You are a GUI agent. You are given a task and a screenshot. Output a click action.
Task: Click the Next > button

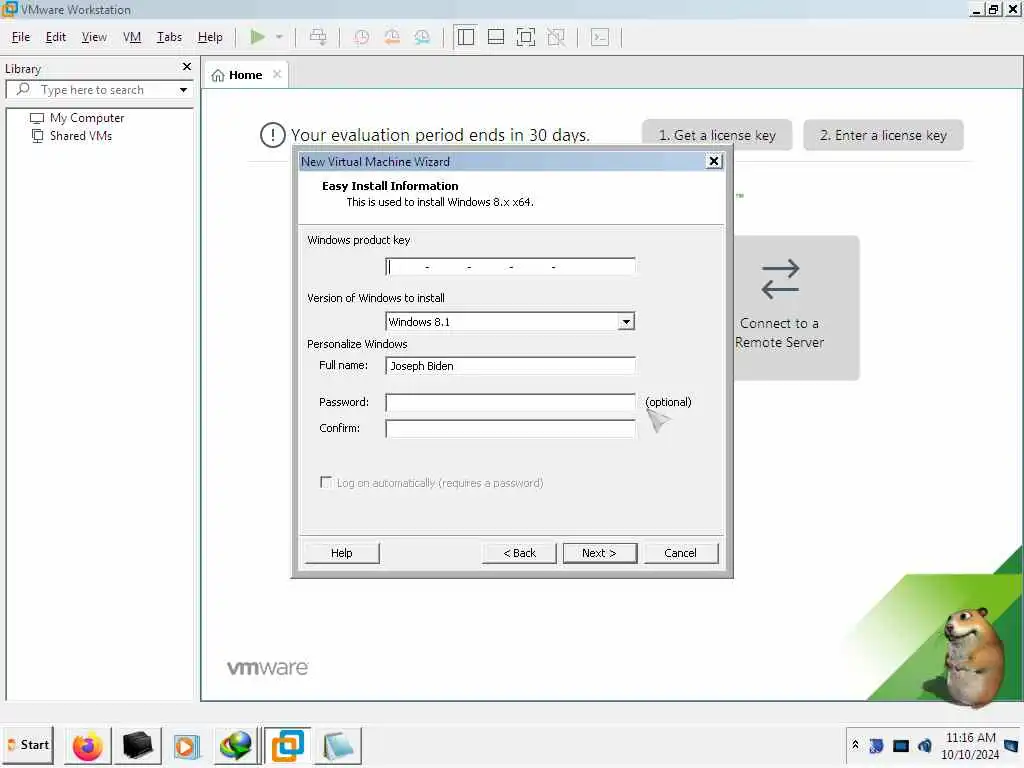pyautogui.click(x=600, y=553)
